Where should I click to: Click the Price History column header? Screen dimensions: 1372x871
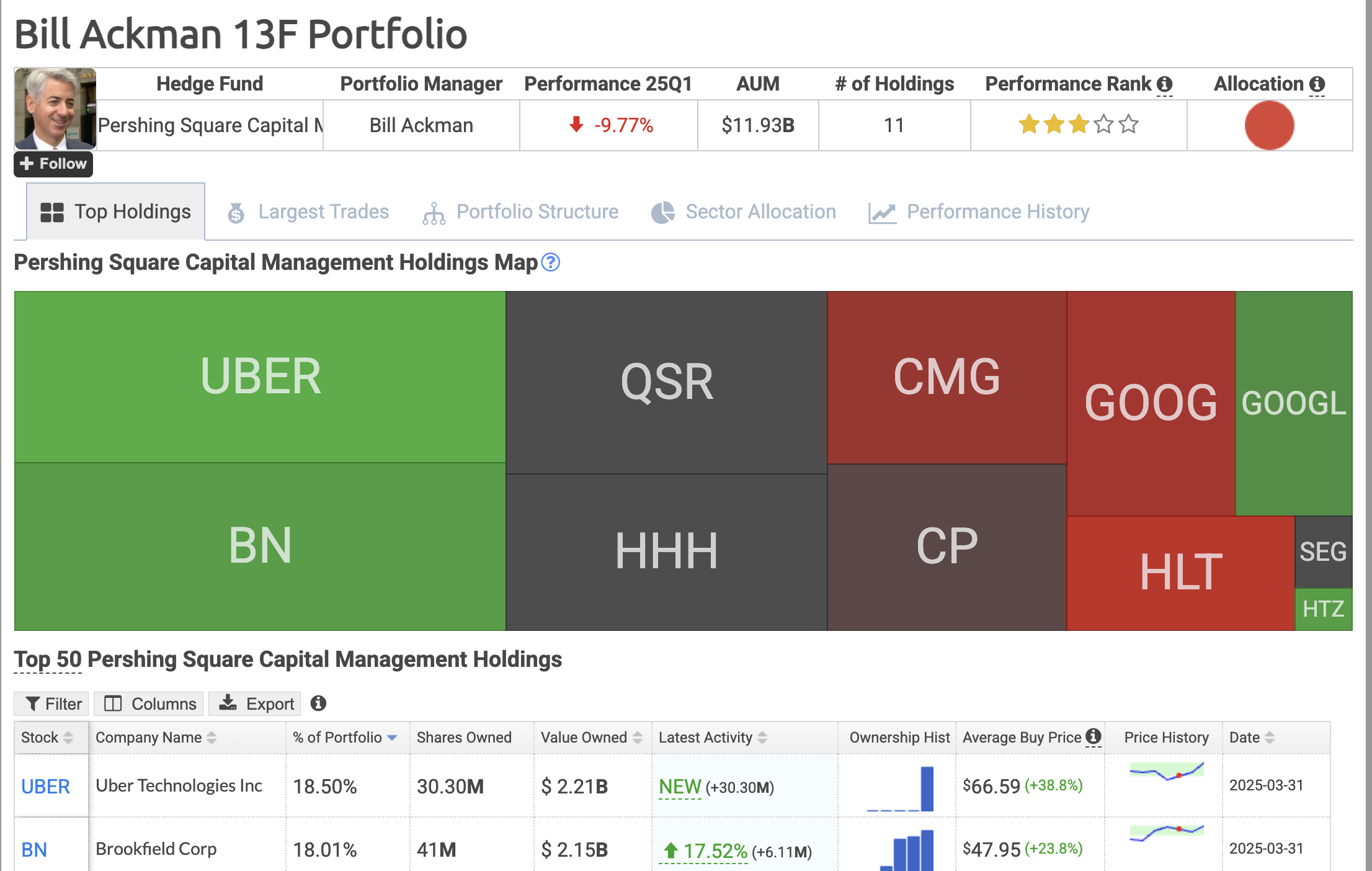1164,737
